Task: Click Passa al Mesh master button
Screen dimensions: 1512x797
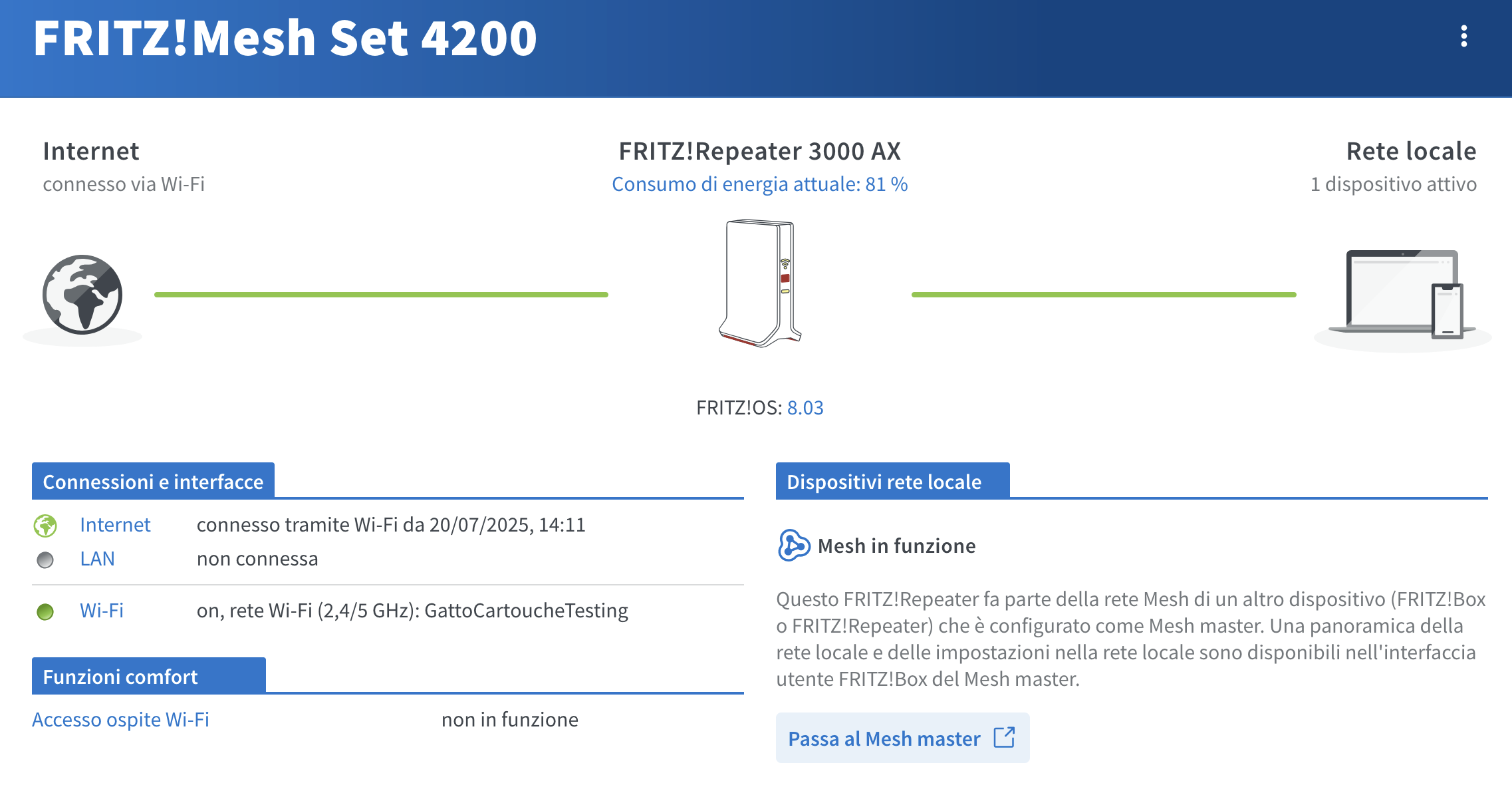Action: 902,738
